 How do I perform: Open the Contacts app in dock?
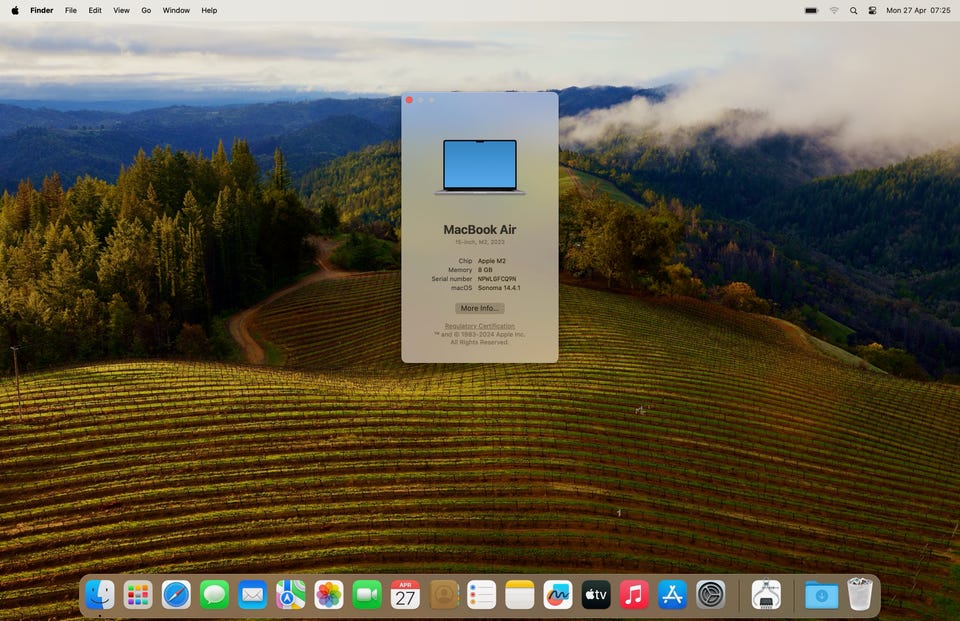(443, 595)
